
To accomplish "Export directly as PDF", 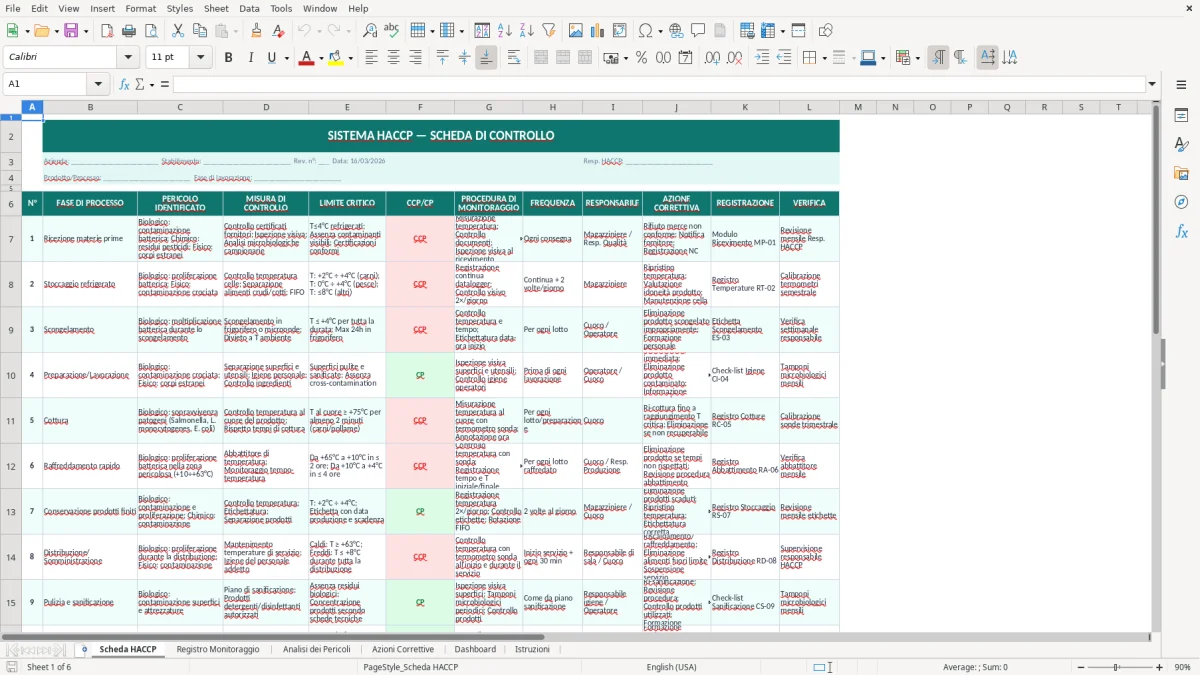I will 106,31.
